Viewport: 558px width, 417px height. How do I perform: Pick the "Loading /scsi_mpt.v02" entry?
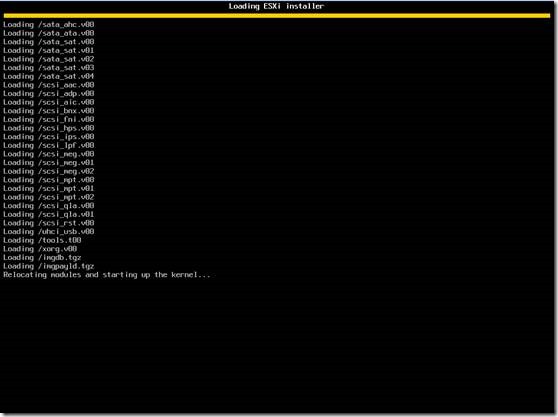(x=49, y=197)
